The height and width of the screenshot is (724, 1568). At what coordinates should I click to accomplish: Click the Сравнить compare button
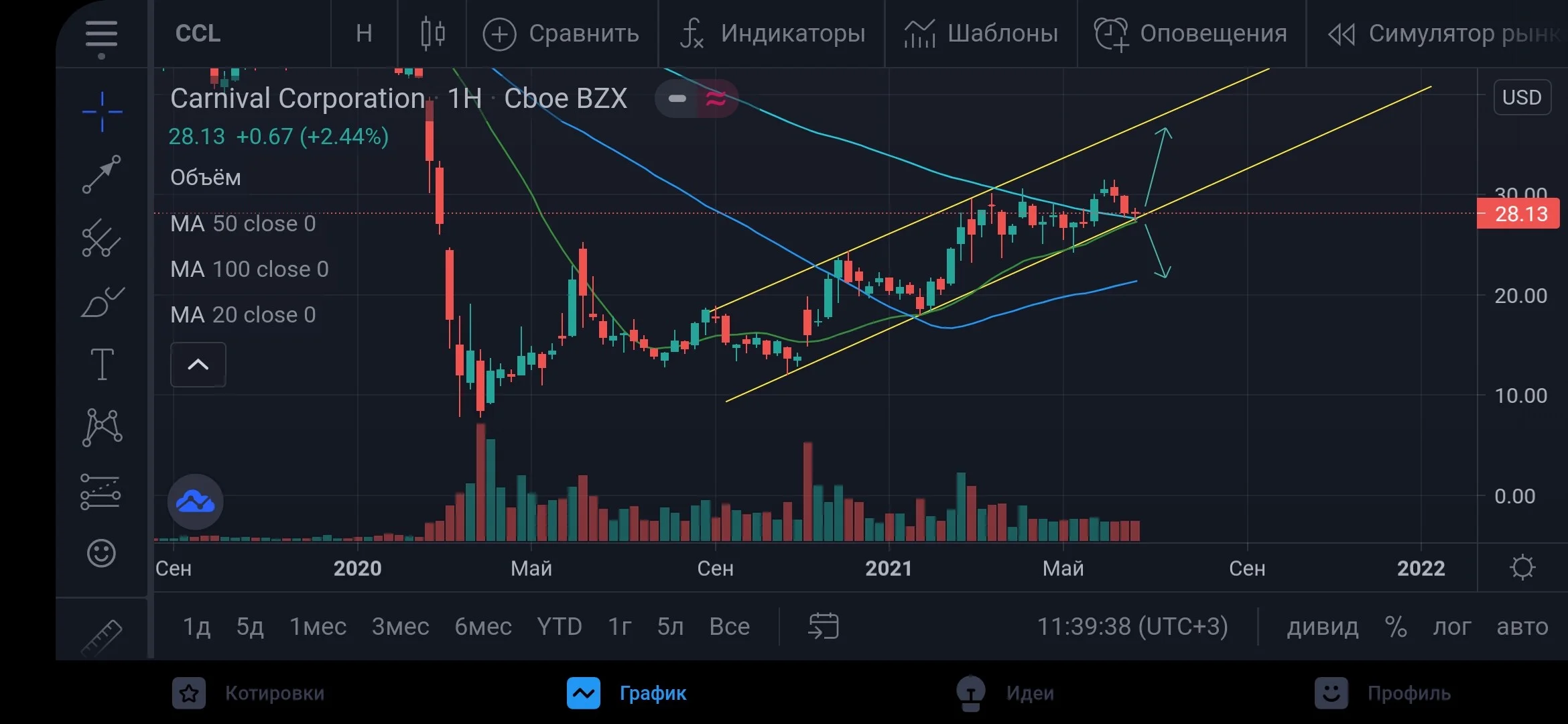click(562, 34)
